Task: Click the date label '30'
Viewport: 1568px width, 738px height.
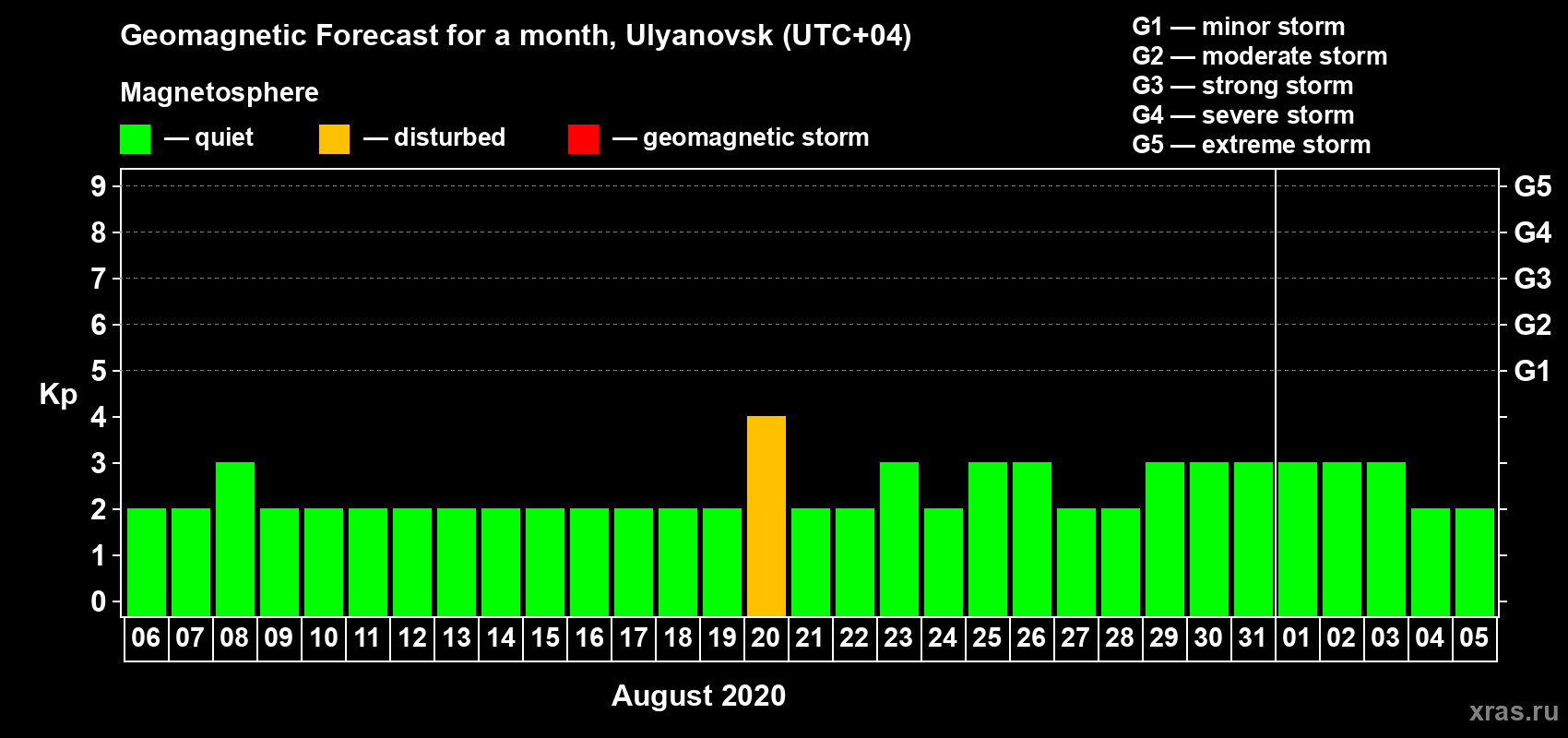Action: [1208, 637]
